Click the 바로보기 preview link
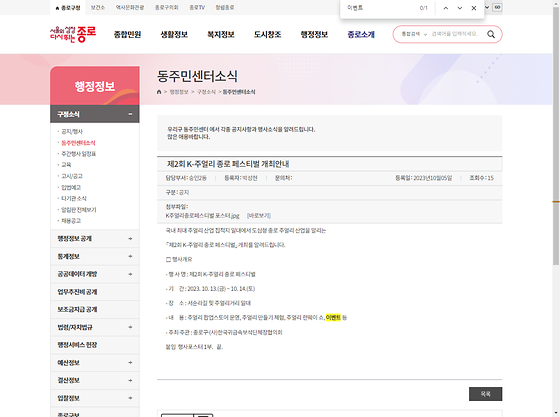560x417 pixels. [259, 216]
